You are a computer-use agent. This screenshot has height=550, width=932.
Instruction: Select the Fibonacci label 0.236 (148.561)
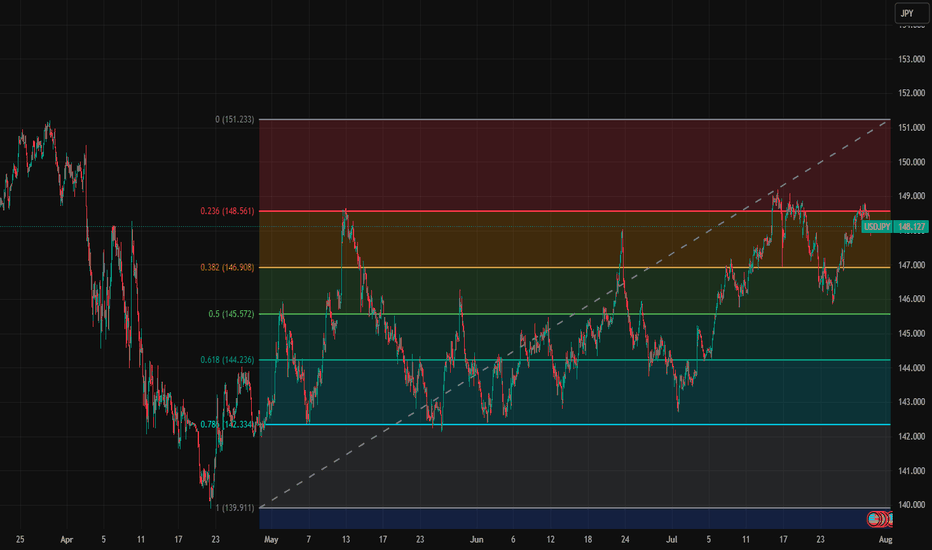click(x=227, y=211)
